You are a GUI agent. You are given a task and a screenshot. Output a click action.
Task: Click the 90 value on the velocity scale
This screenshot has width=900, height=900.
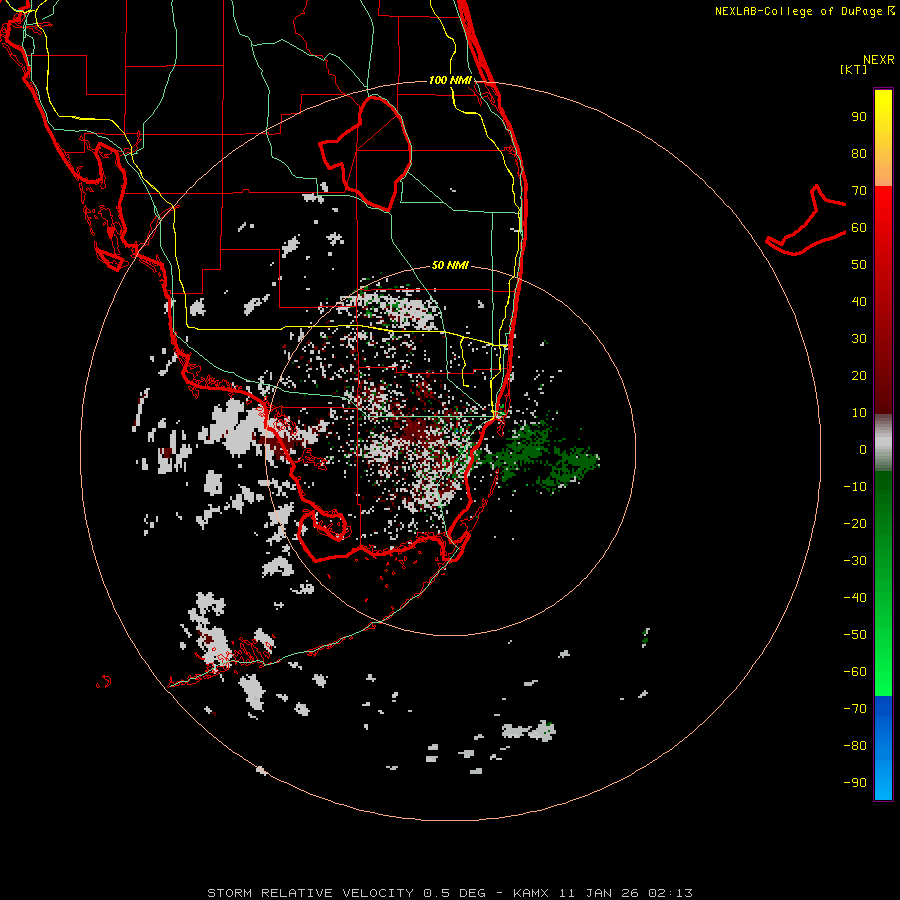pyautogui.click(x=859, y=117)
